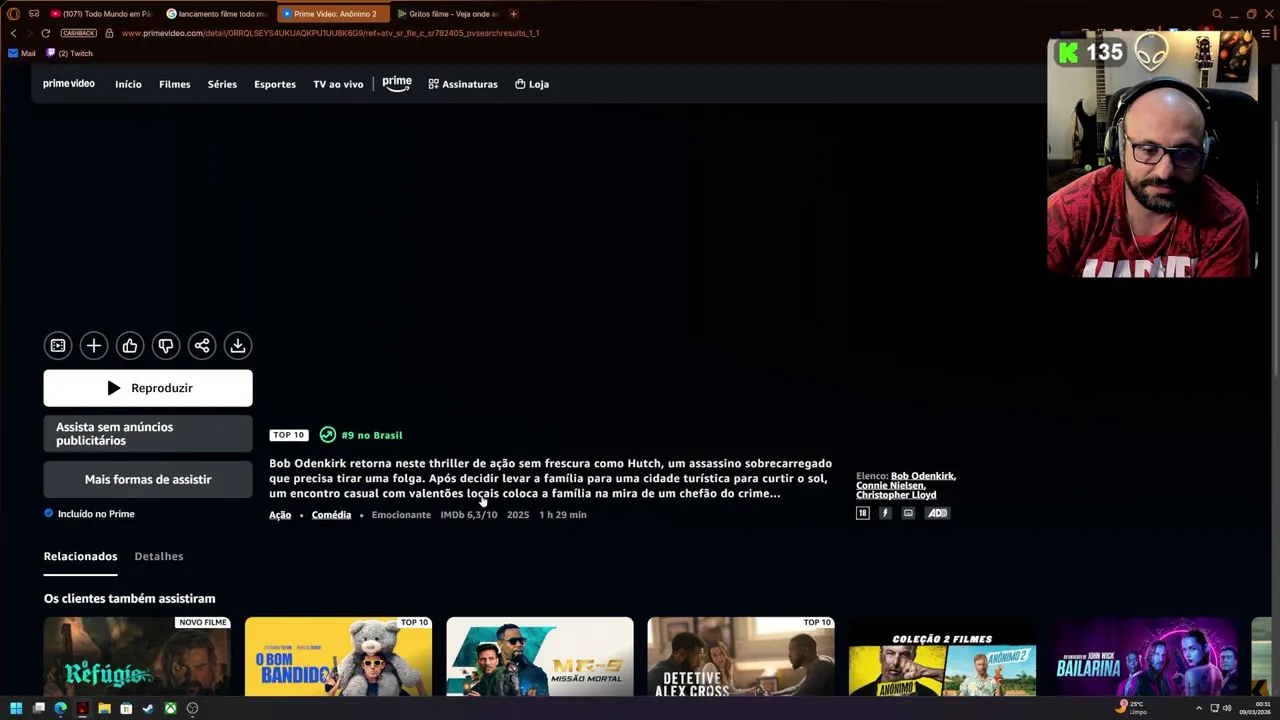Select the Relacionados tab

pos(80,556)
